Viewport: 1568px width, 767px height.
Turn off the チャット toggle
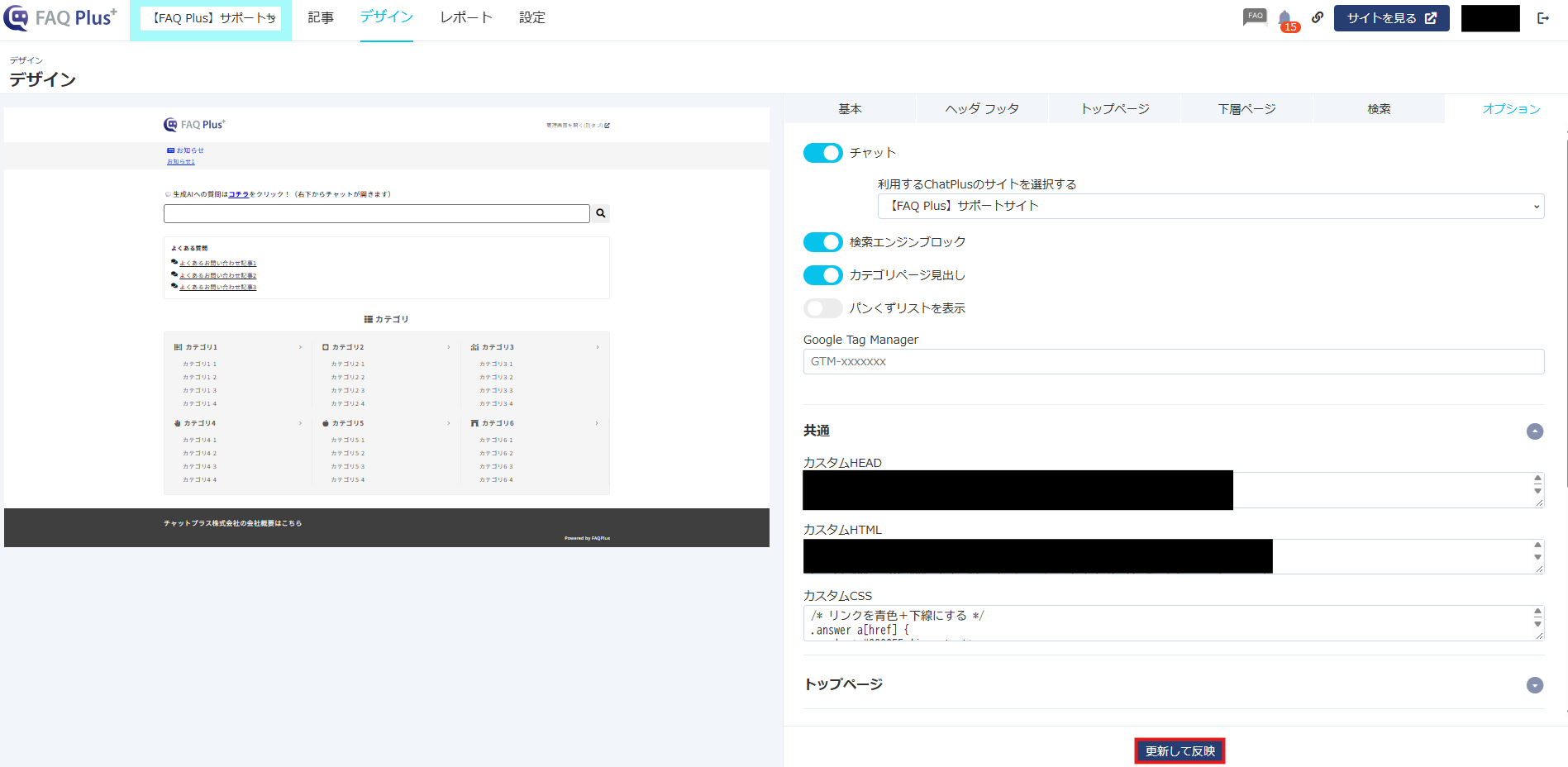click(822, 153)
